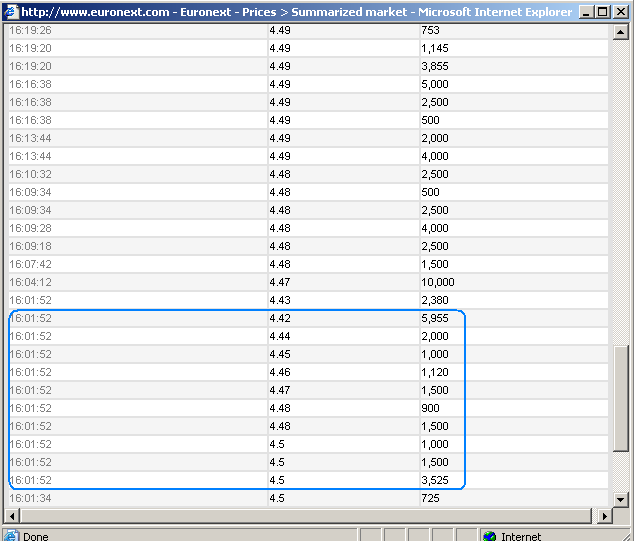Minimize the Internet Explorer window
634x543 pixels.
[586, 12]
